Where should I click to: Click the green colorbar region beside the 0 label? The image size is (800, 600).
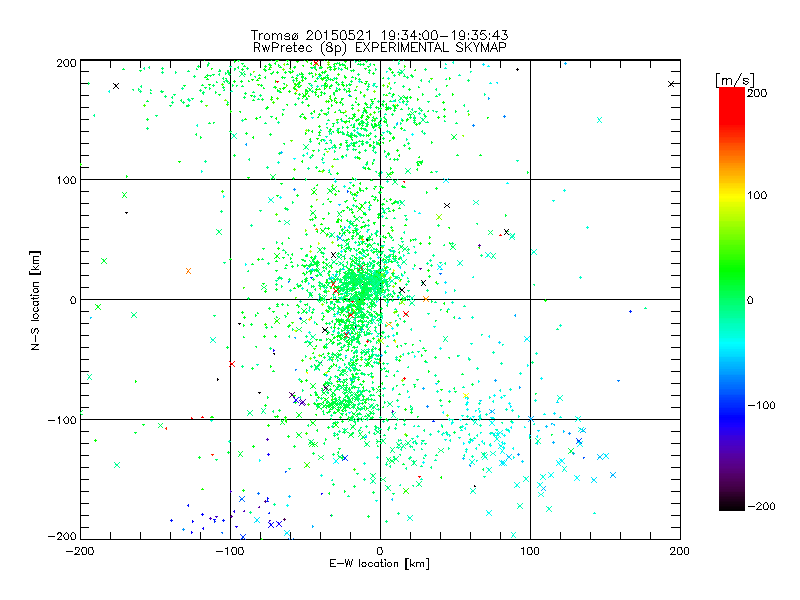pos(732,300)
